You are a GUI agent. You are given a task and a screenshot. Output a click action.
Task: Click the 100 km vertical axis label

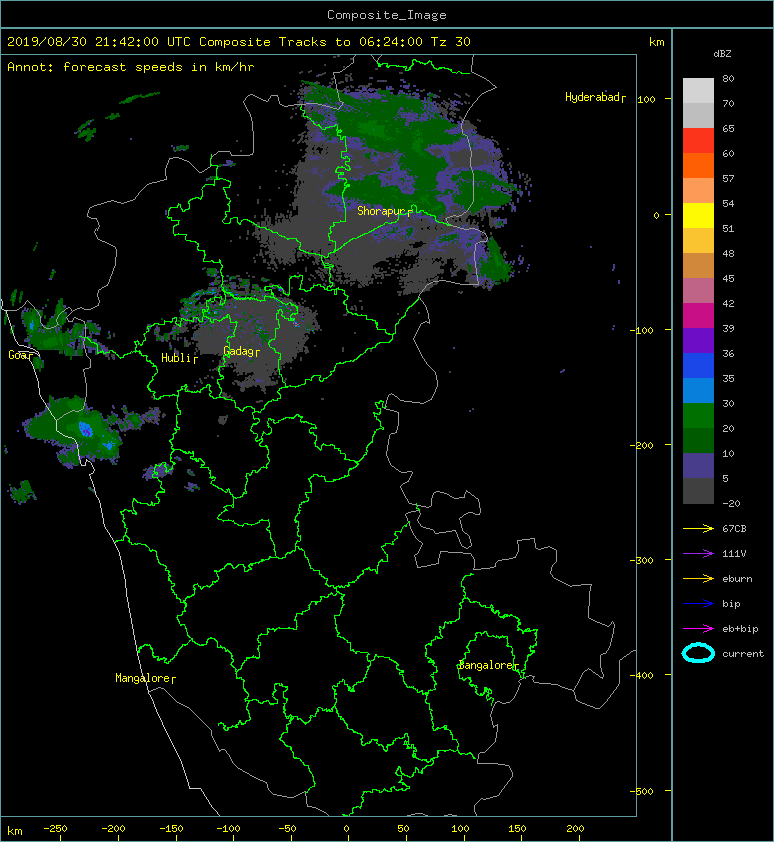click(647, 99)
